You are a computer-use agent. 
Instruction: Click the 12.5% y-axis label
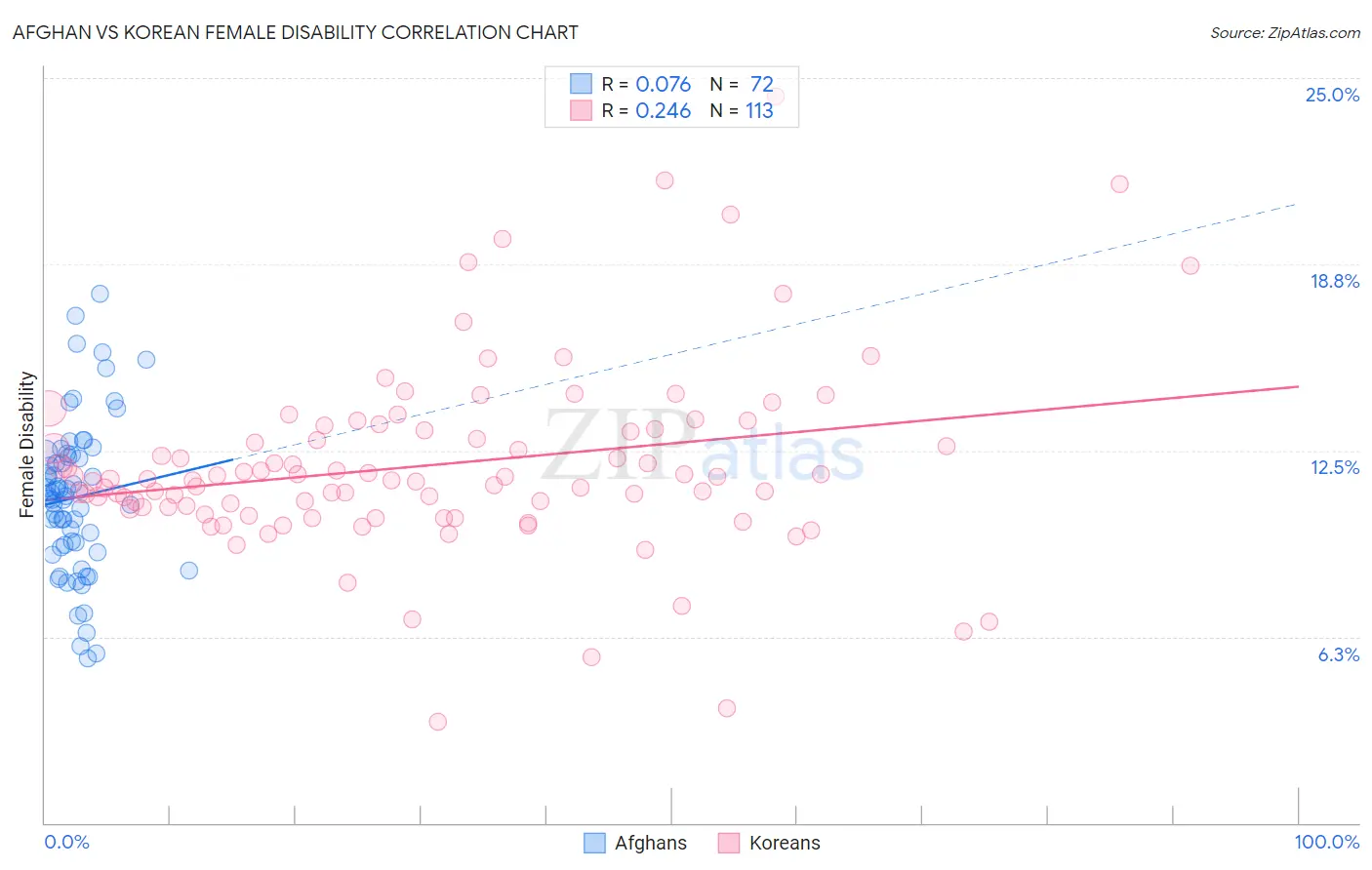1334,467
